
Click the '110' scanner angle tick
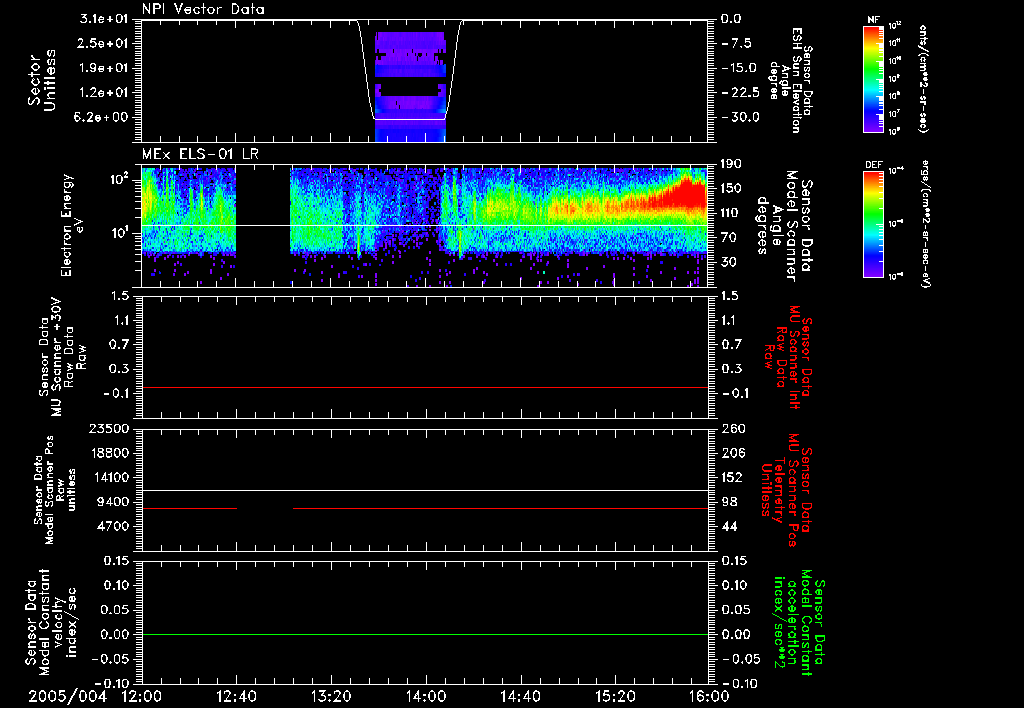tap(731, 213)
